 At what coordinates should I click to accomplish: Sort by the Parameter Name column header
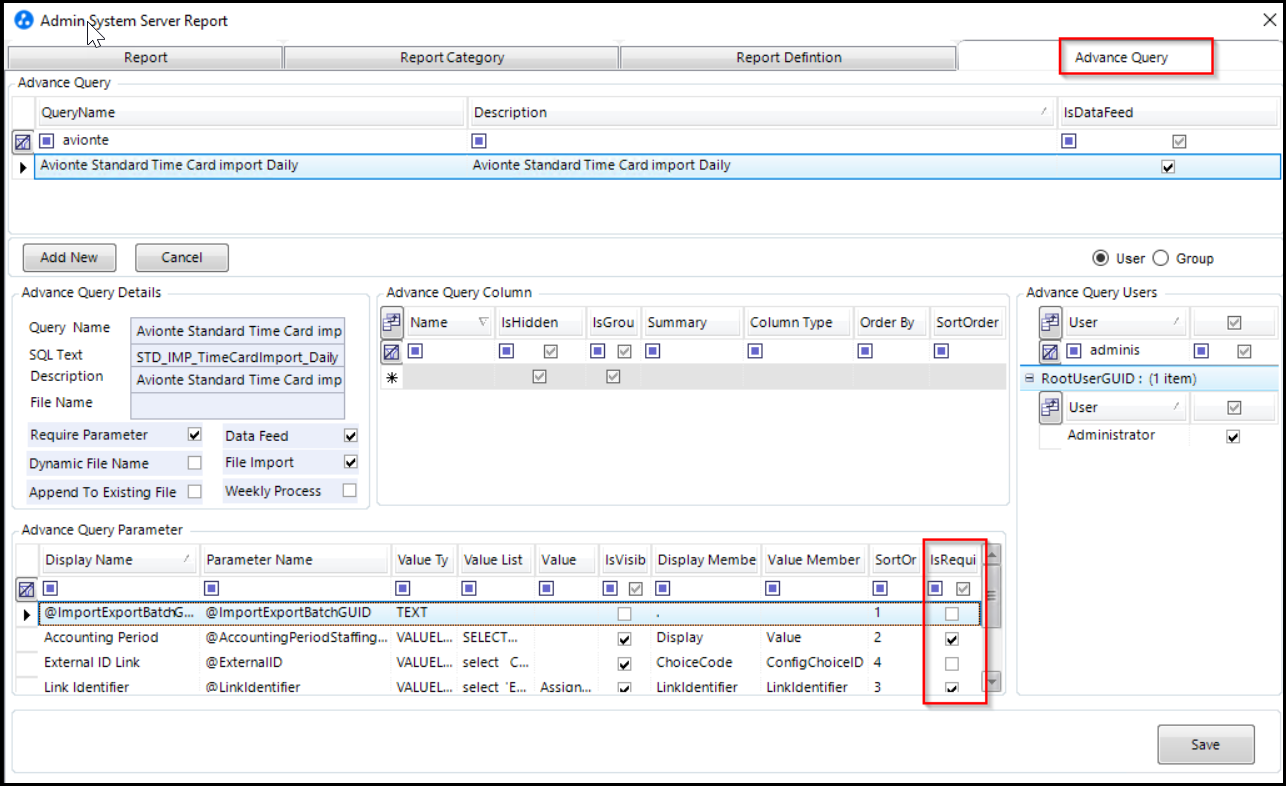[294, 560]
